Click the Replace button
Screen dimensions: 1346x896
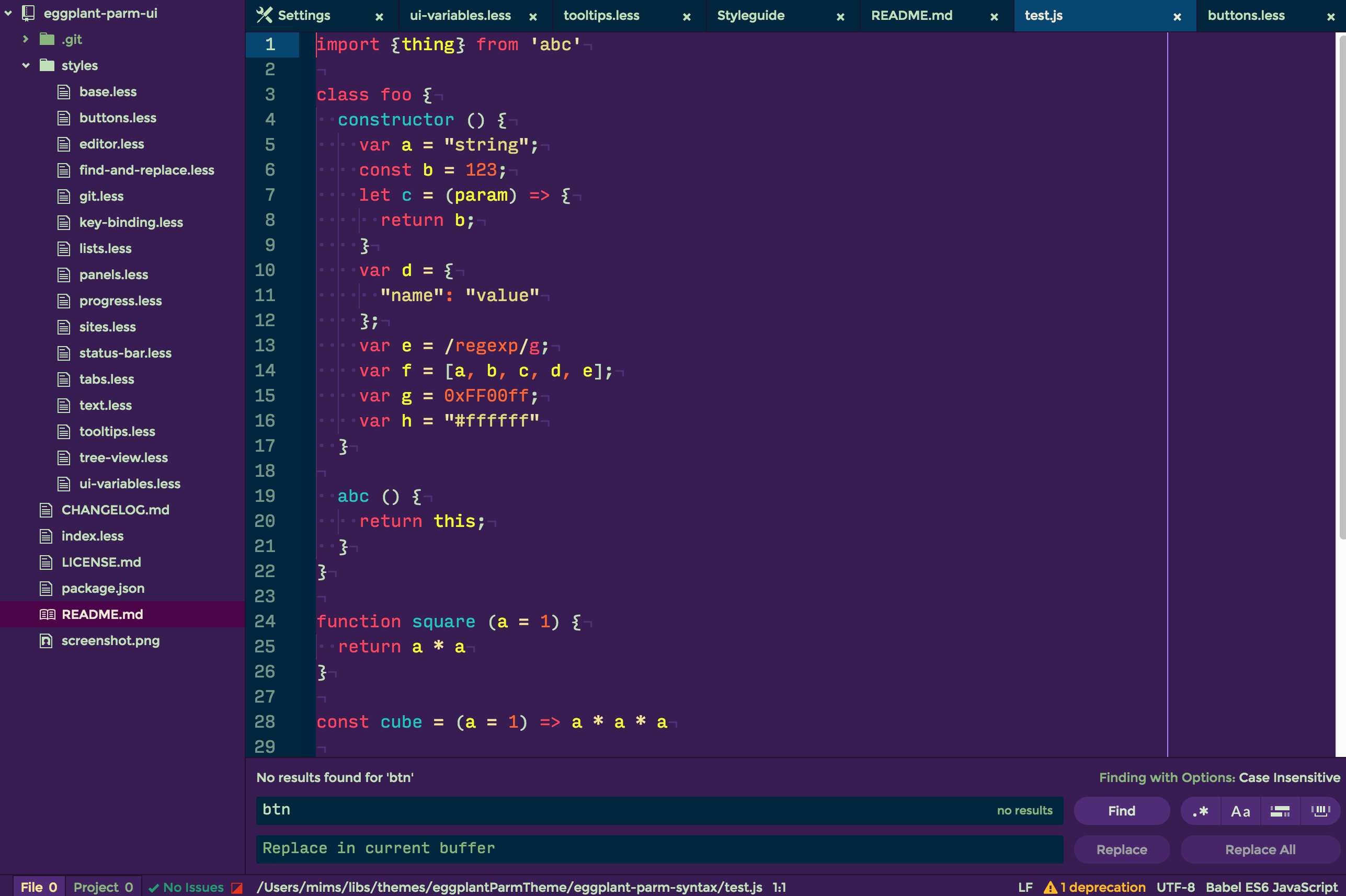click(x=1121, y=849)
